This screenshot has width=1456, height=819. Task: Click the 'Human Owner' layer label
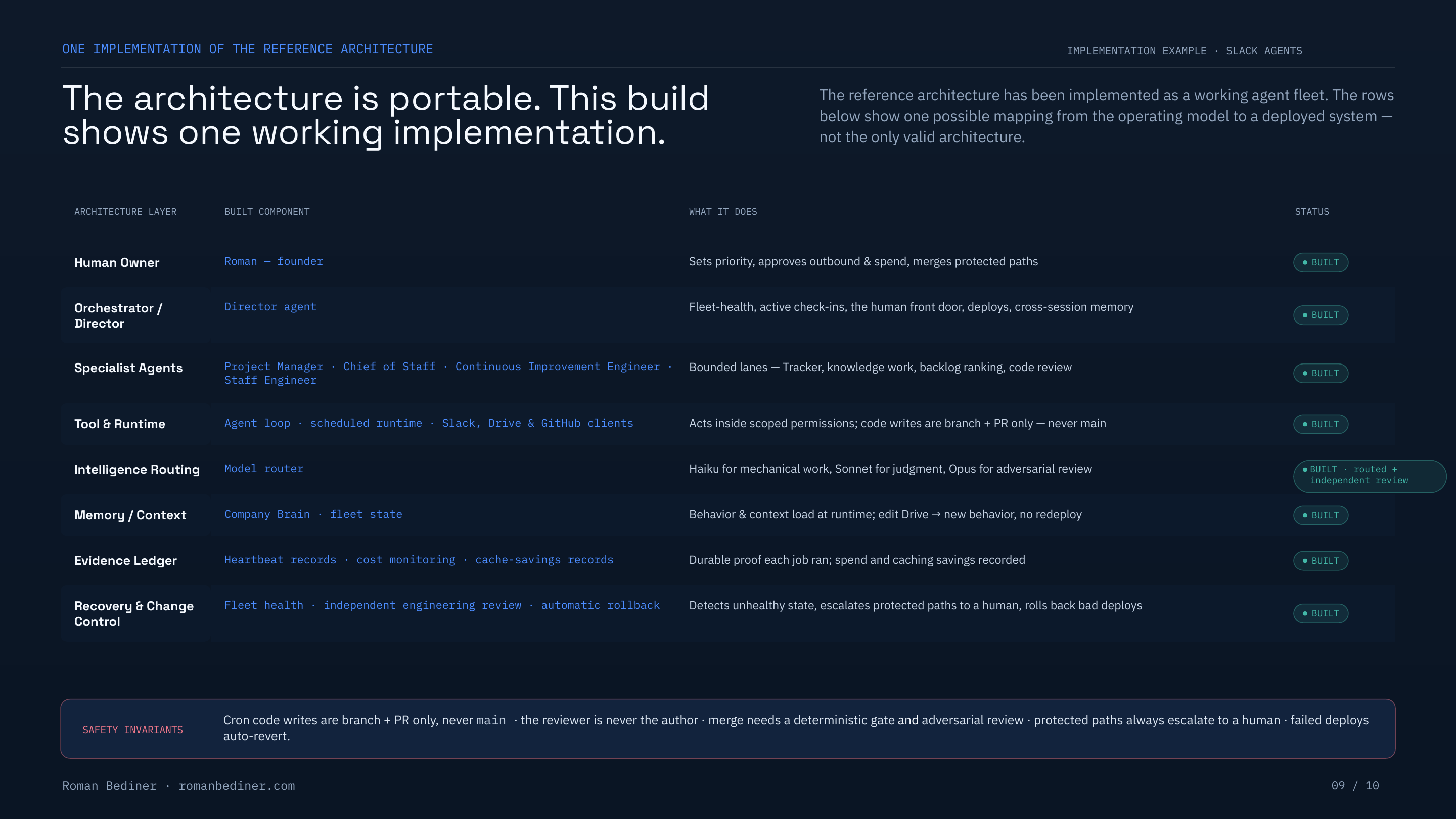tap(116, 263)
